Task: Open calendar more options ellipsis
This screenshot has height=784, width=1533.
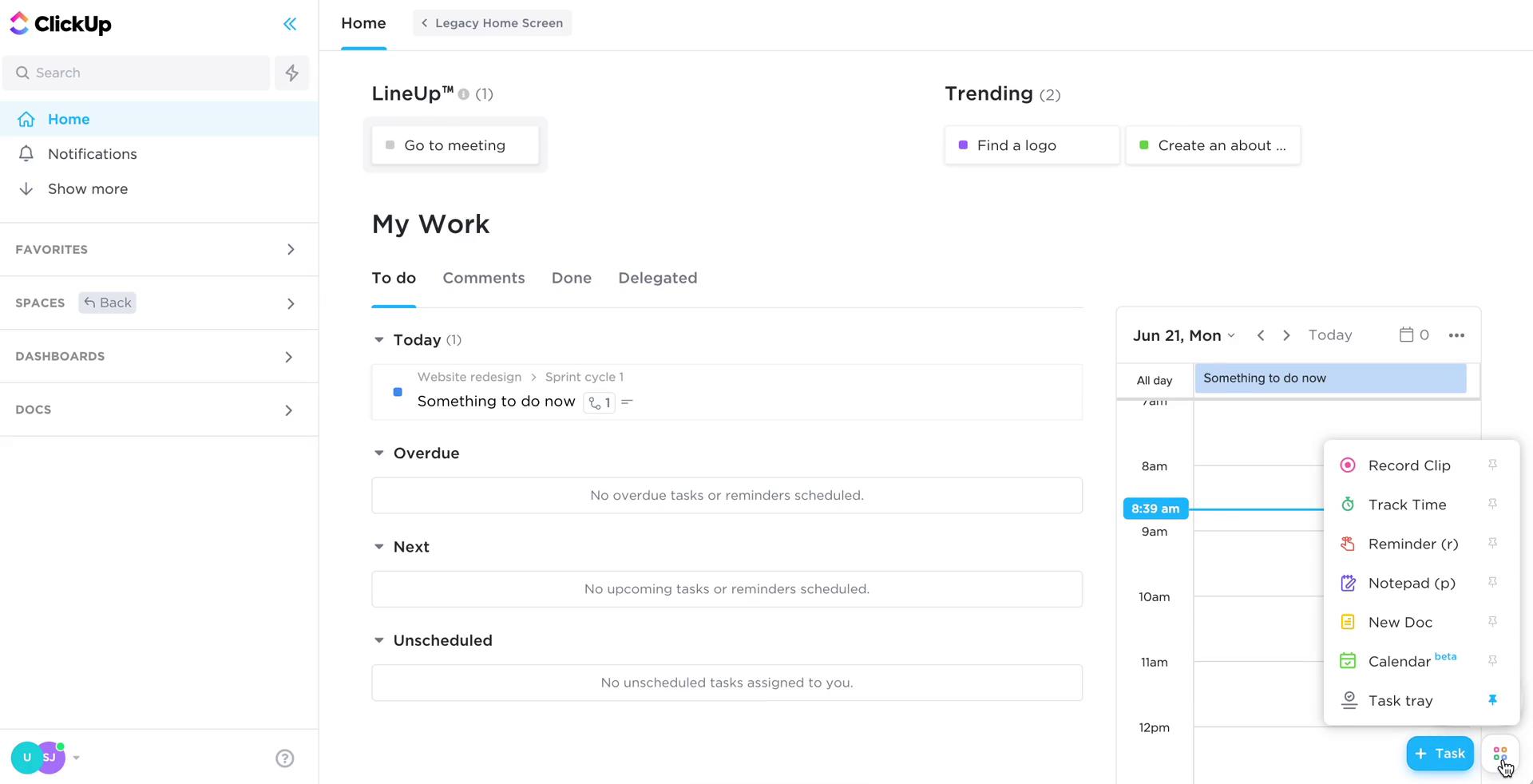Action: pos(1456,335)
